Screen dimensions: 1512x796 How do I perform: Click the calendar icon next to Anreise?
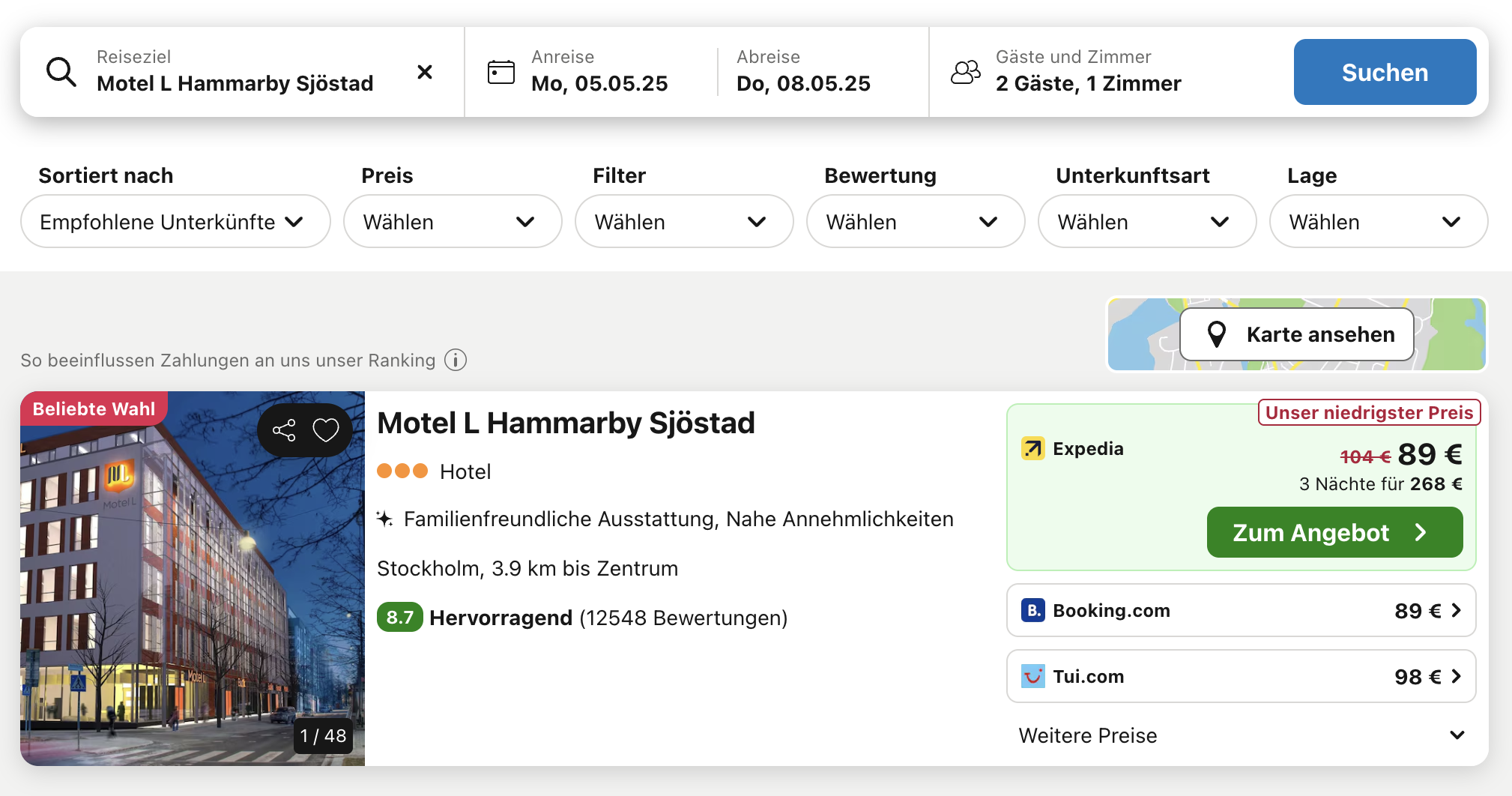[501, 72]
